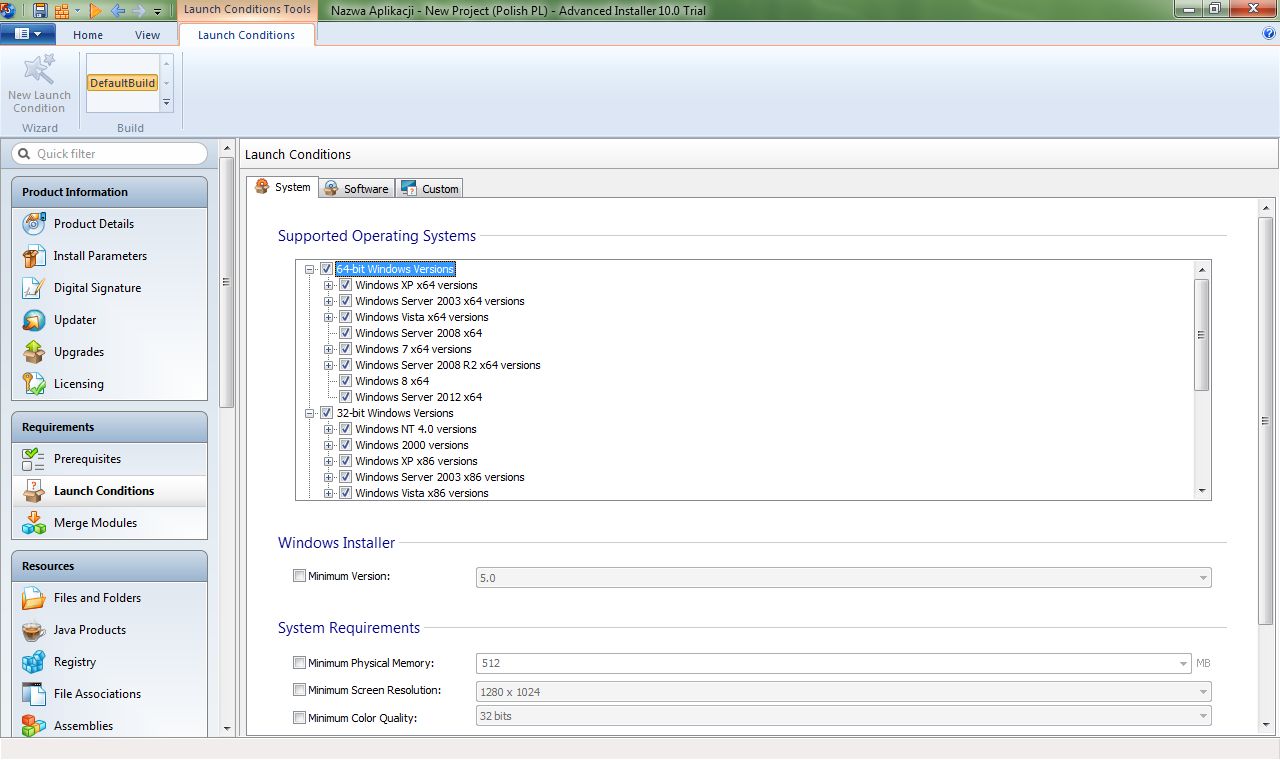Screen dimensions: 1280x760
Task: Click scroll-down arrow of operating systems list
Action: click(x=1202, y=491)
